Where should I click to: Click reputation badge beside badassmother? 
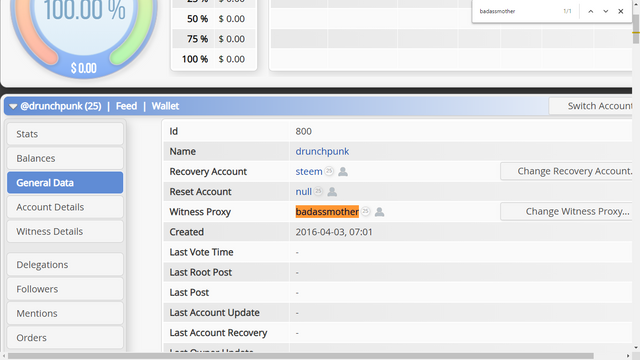tap(365, 211)
